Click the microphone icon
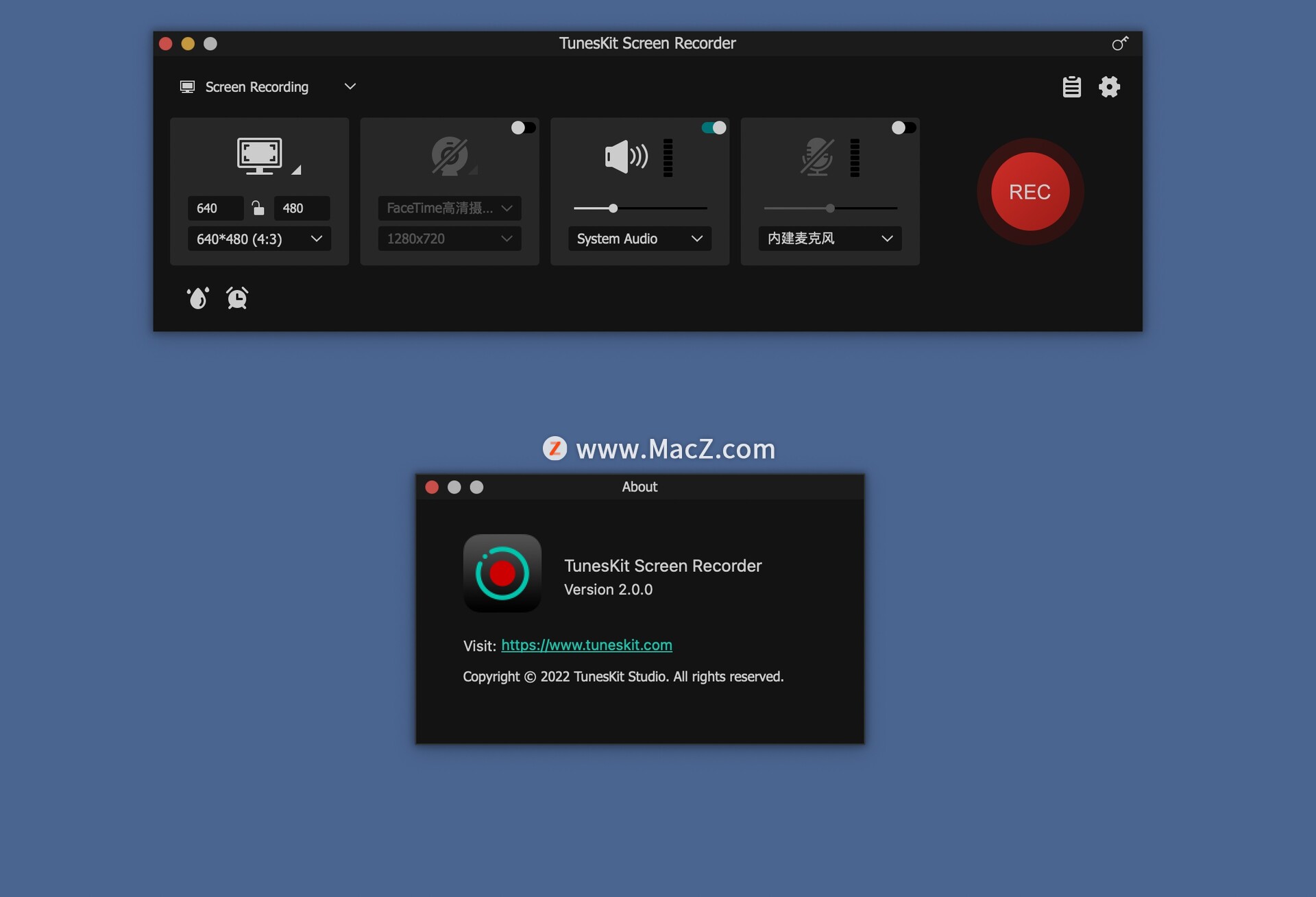Image resolution: width=1316 pixels, height=897 pixels. pyautogui.click(x=816, y=157)
